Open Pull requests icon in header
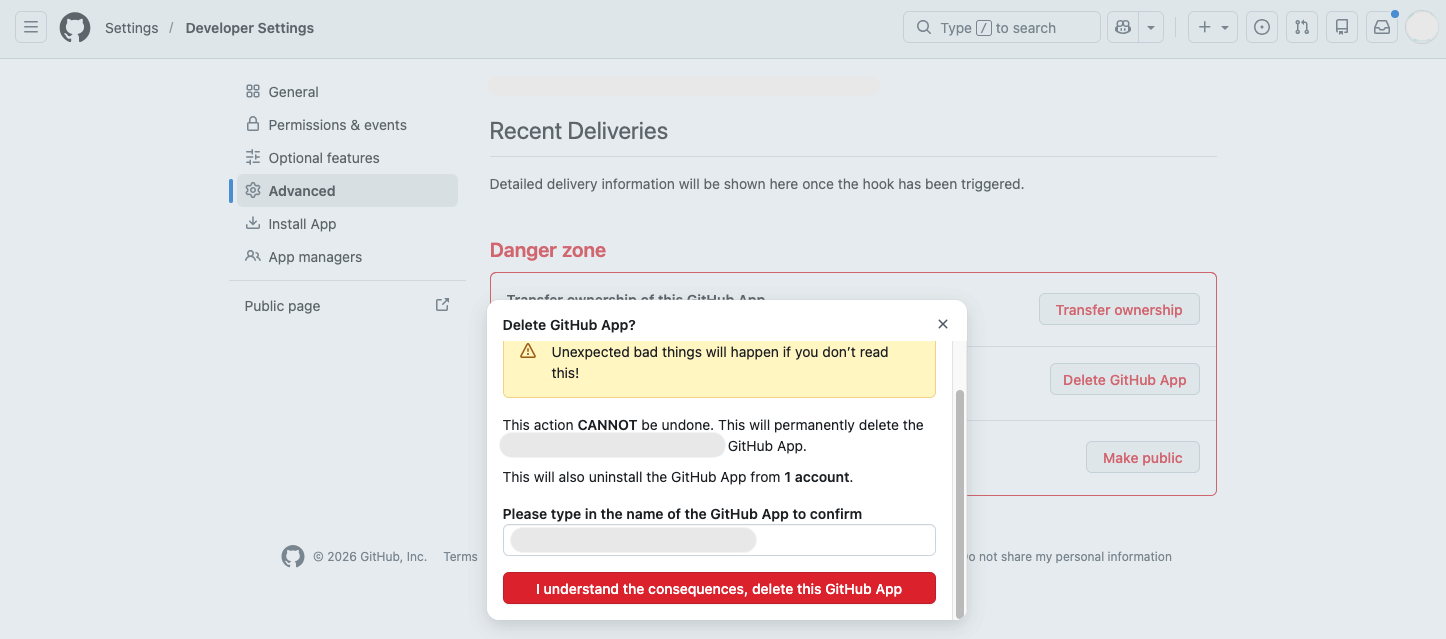This screenshot has width=1446, height=639. tap(1302, 27)
